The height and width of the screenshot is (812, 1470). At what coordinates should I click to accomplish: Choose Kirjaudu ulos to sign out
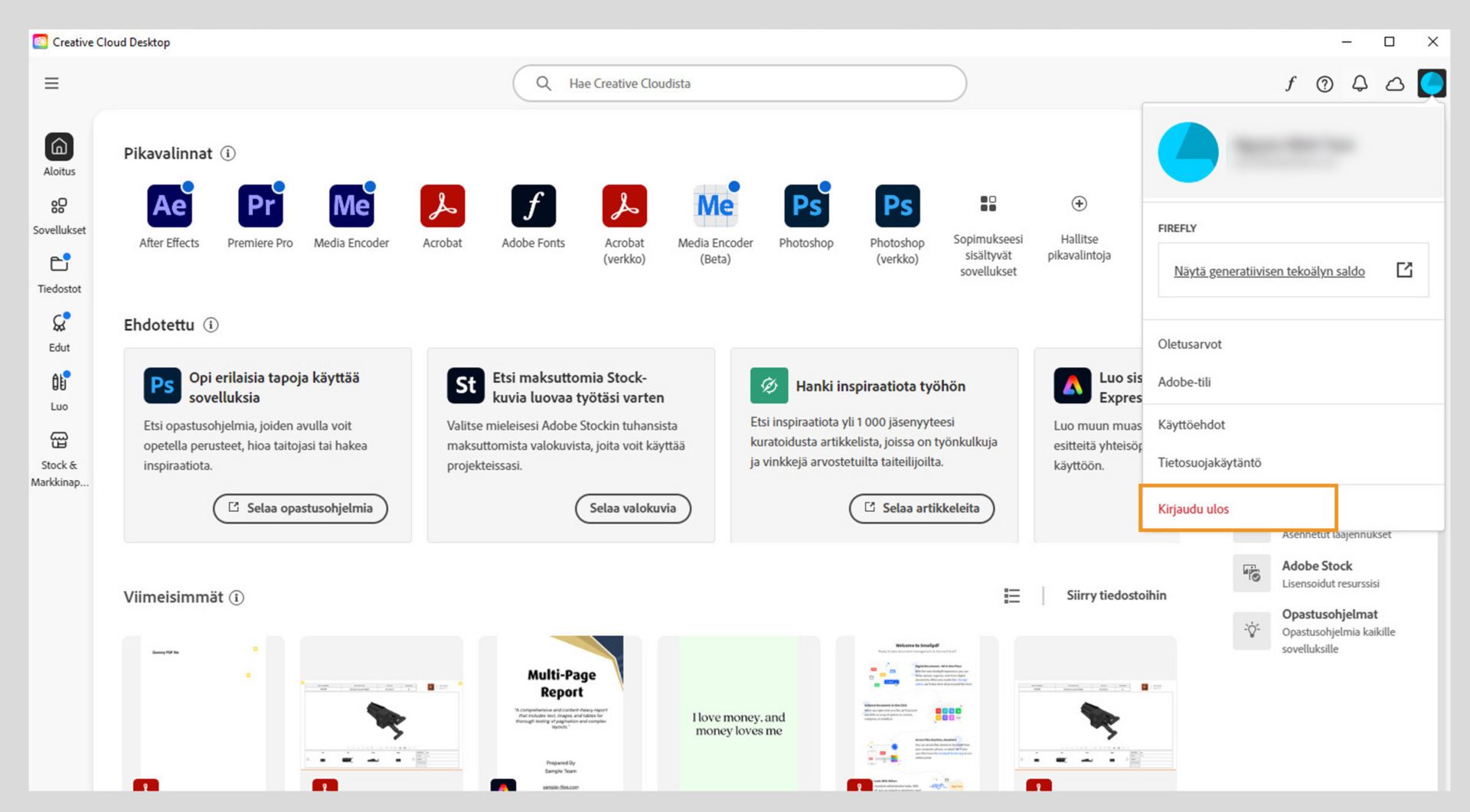1193,509
